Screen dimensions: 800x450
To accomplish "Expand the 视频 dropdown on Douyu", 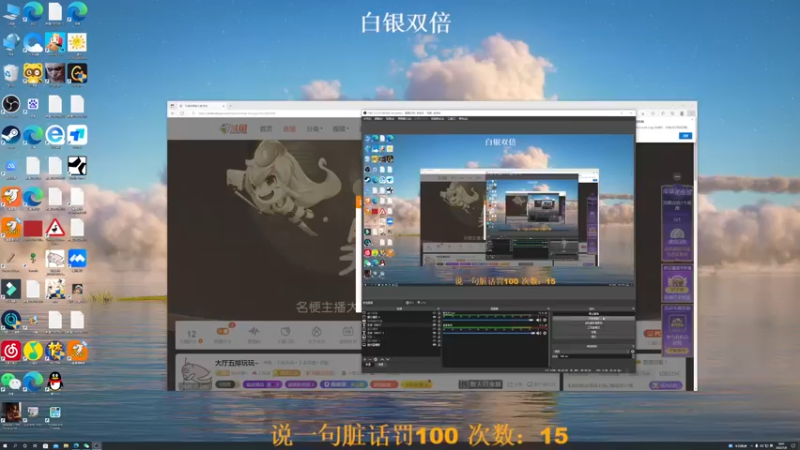I will 341,129.
